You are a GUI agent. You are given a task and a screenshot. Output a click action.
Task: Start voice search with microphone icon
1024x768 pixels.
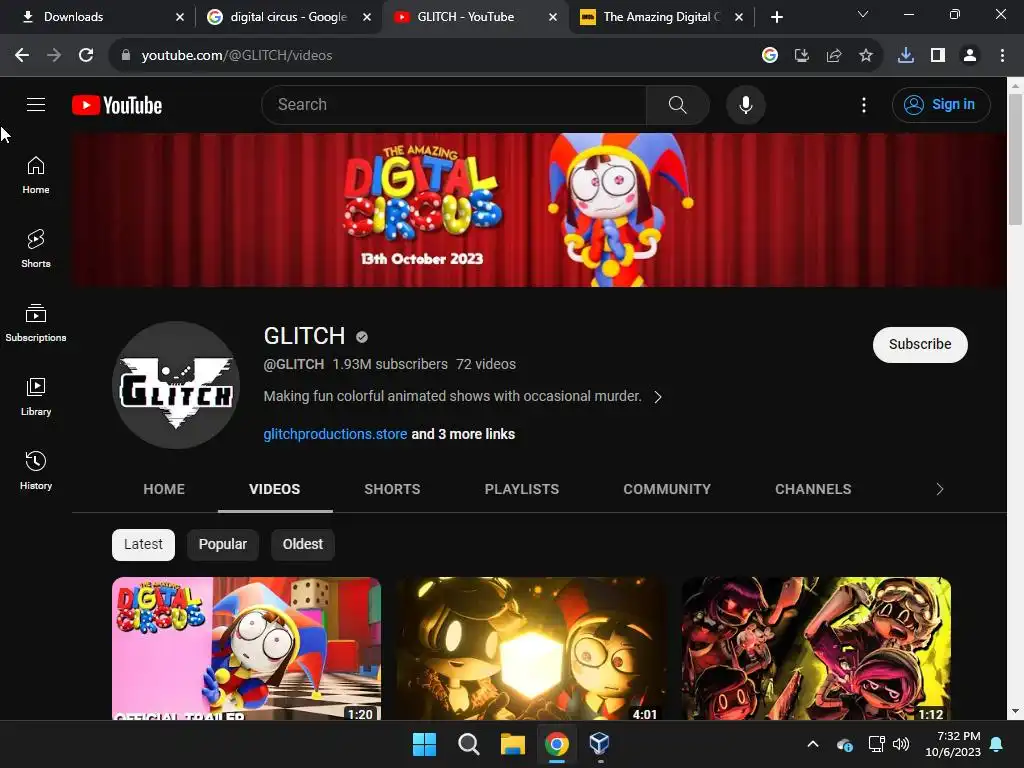[745, 104]
